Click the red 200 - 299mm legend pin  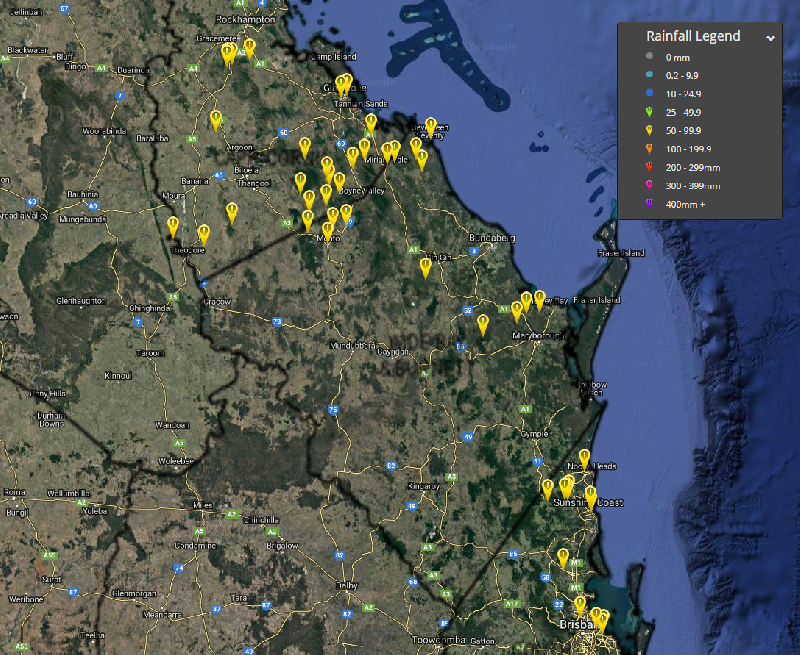click(649, 167)
